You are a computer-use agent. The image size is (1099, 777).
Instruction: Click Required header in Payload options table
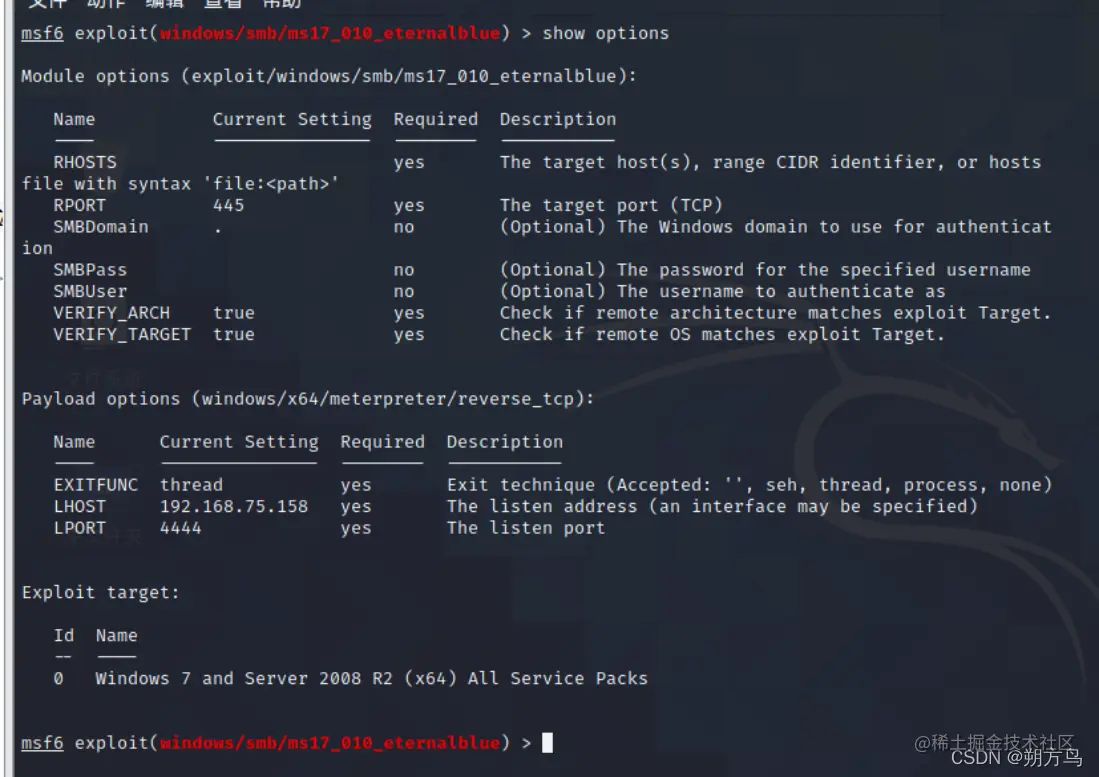[383, 442]
